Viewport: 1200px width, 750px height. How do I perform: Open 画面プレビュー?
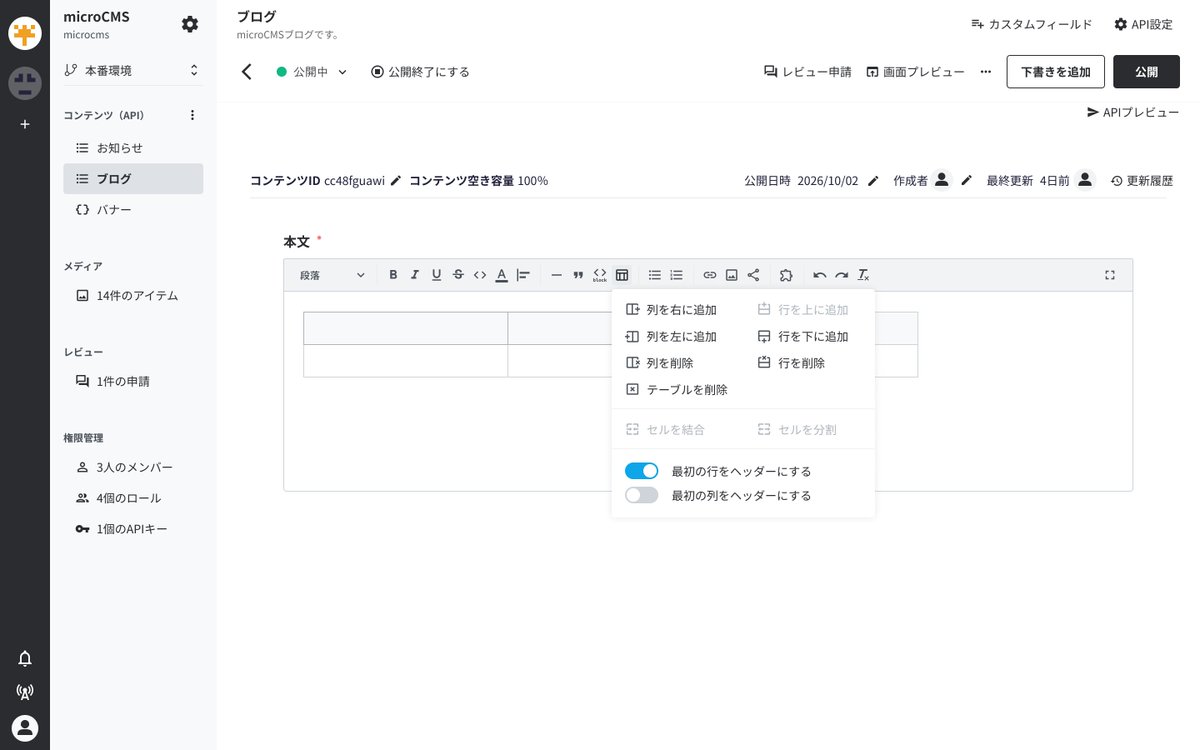click(915, 72)
